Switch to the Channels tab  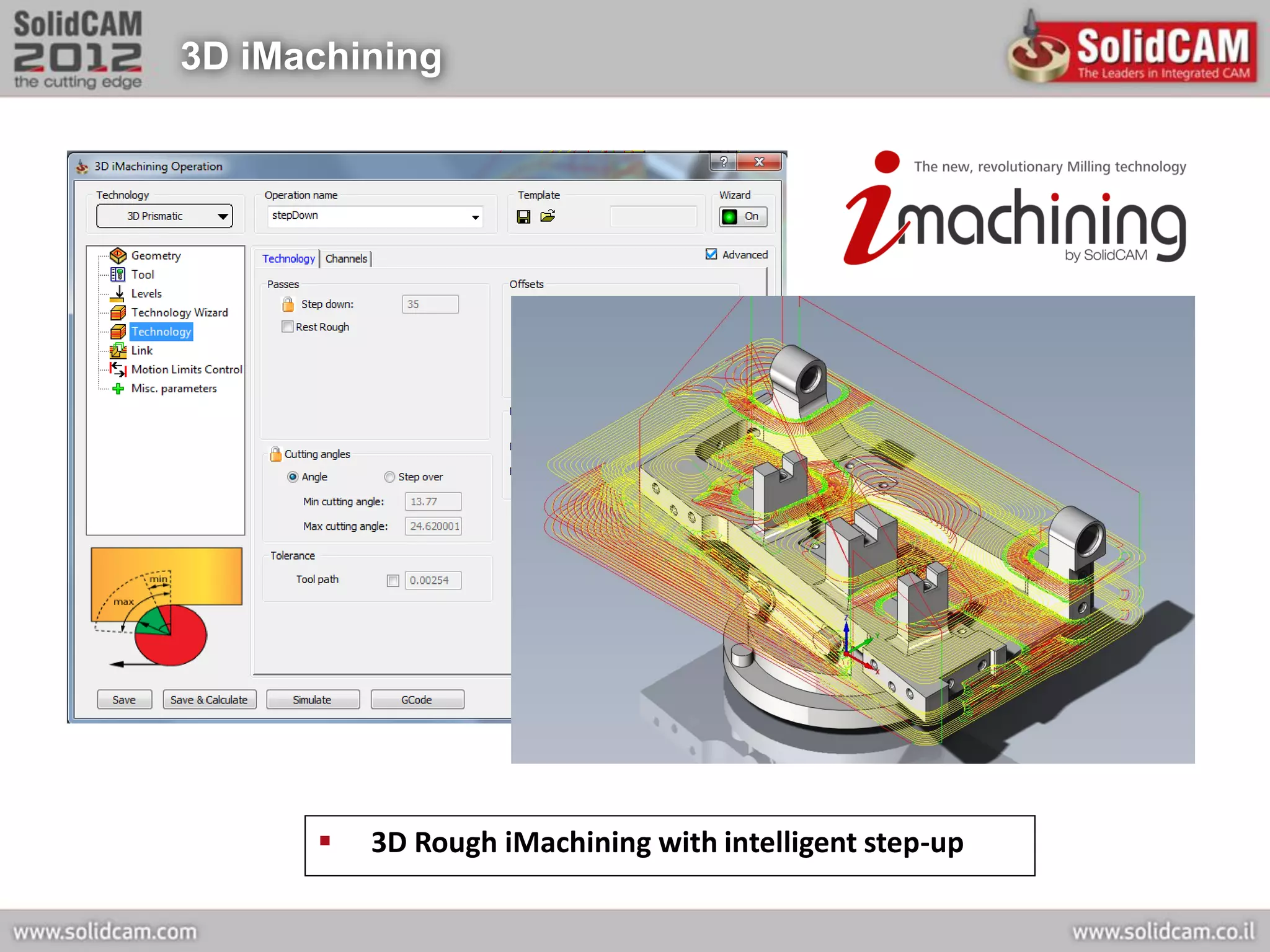346,258
